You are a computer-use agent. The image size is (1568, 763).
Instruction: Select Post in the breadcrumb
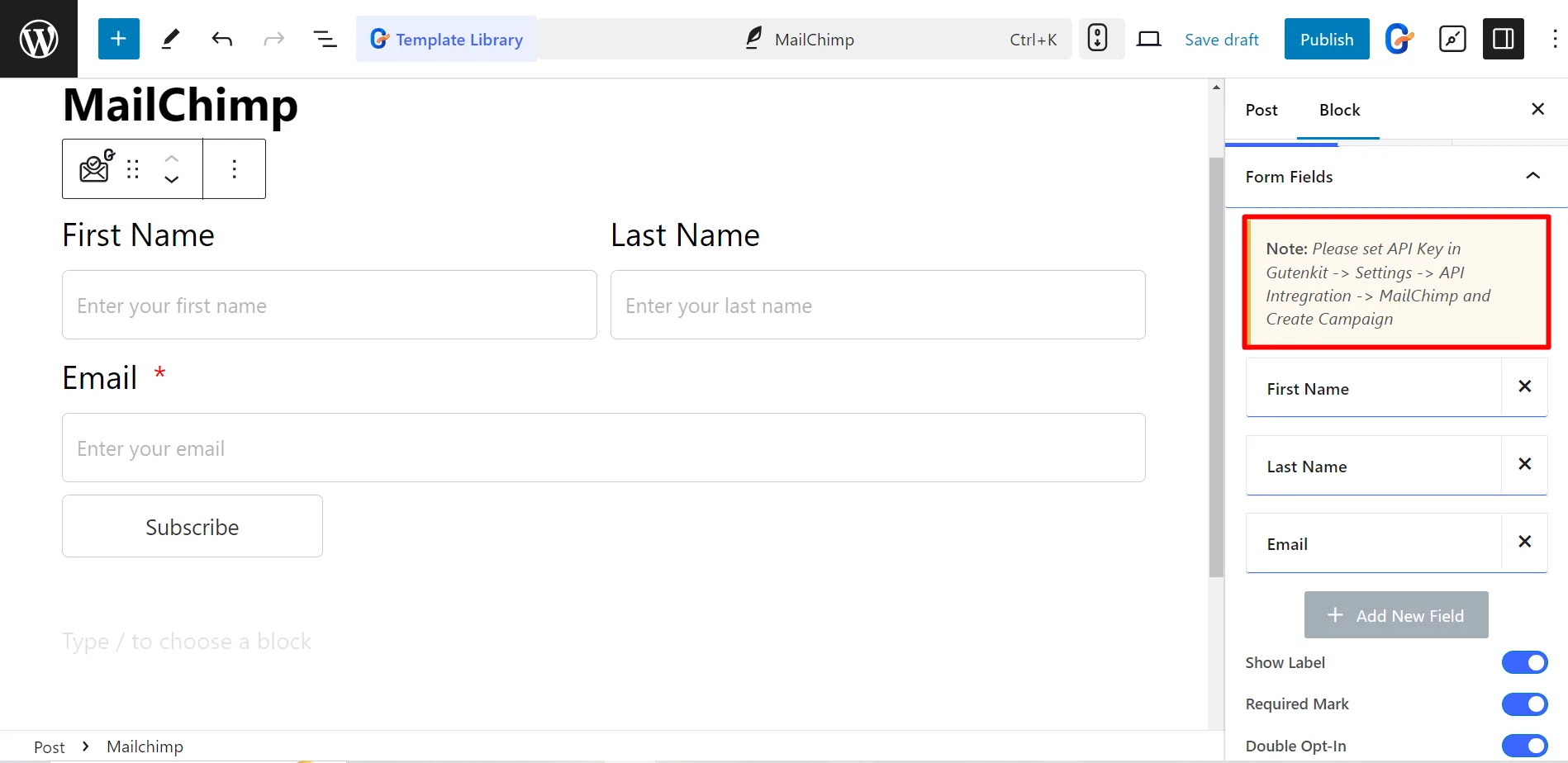pos(50,746)
